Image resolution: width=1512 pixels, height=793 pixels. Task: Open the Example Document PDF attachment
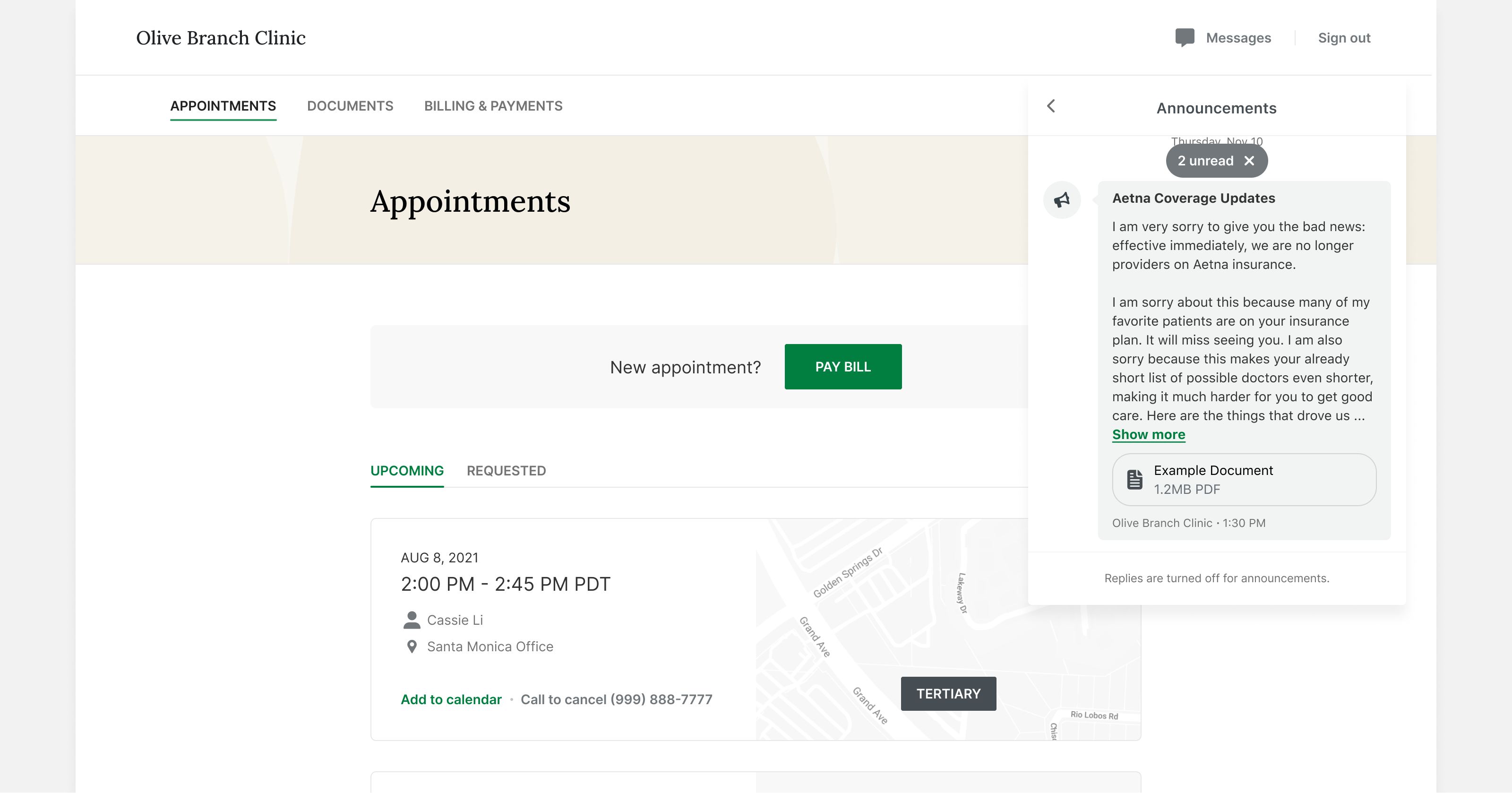pyautogui.click(x=1244, y=480)
